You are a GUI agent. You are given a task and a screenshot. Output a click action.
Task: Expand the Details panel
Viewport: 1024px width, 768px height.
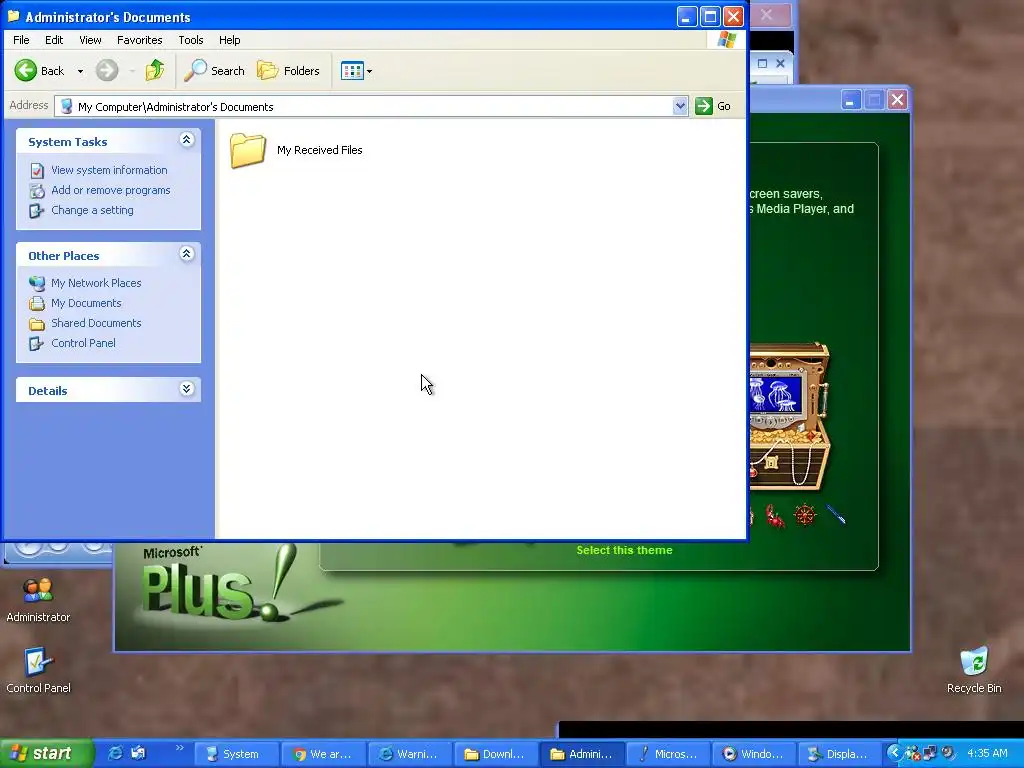pyautogui.click(x=186, y=389)
